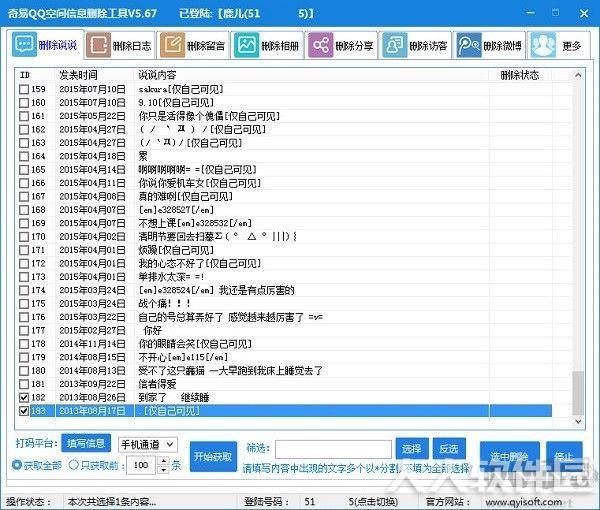The width and height of the screenshot is (600, 510).
Task: Click the 删除访客 visitor icon
Action: [395, 45]
